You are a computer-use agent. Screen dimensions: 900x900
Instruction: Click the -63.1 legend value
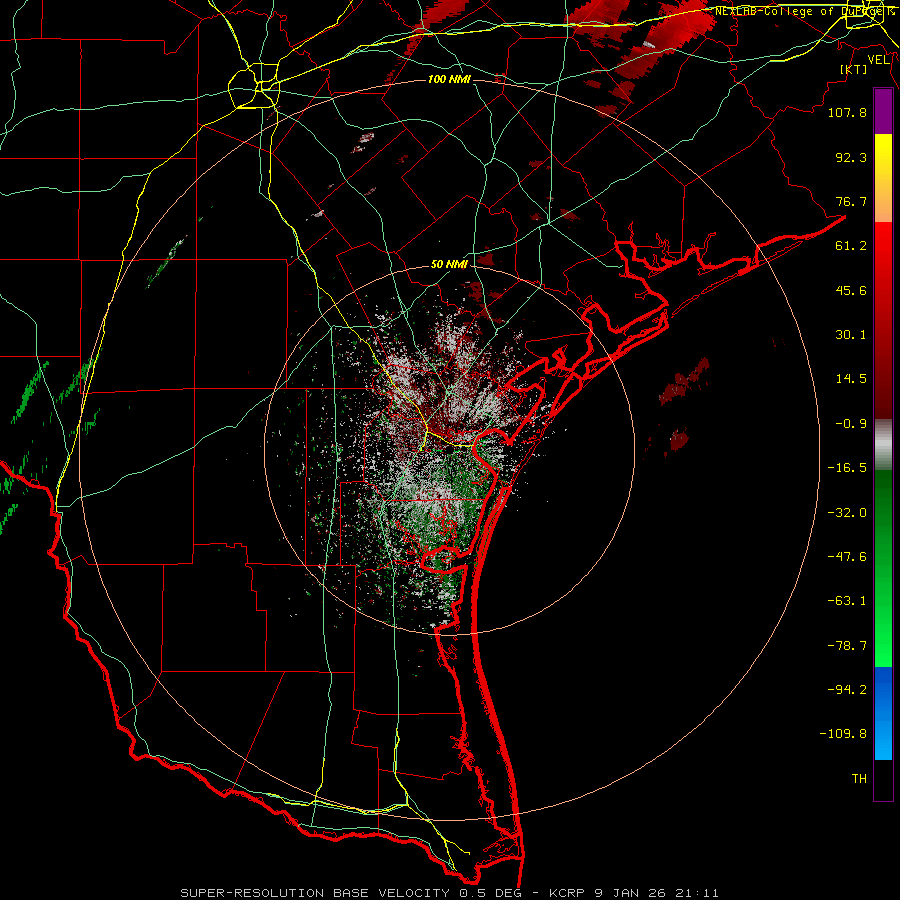point(847,601)
